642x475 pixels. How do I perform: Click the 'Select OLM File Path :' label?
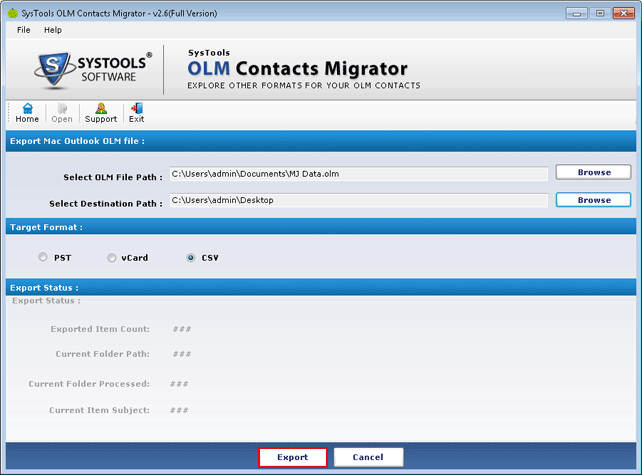(x=113, y=177)
